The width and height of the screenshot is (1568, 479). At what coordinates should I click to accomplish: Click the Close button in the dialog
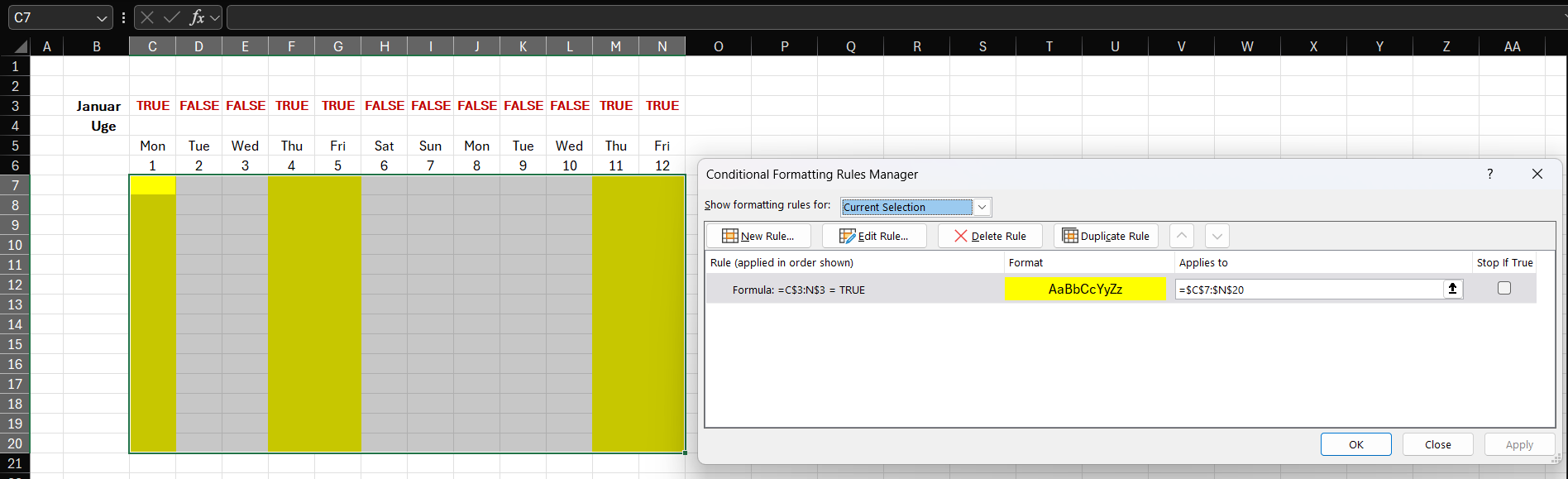(1438, 444)
